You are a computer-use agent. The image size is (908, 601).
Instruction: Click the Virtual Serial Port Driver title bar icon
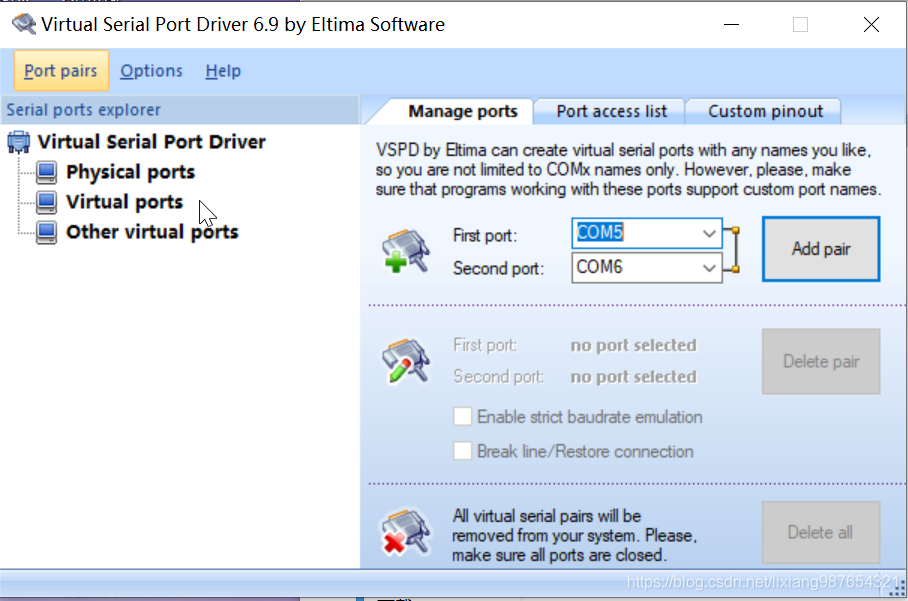coord(24,24)
